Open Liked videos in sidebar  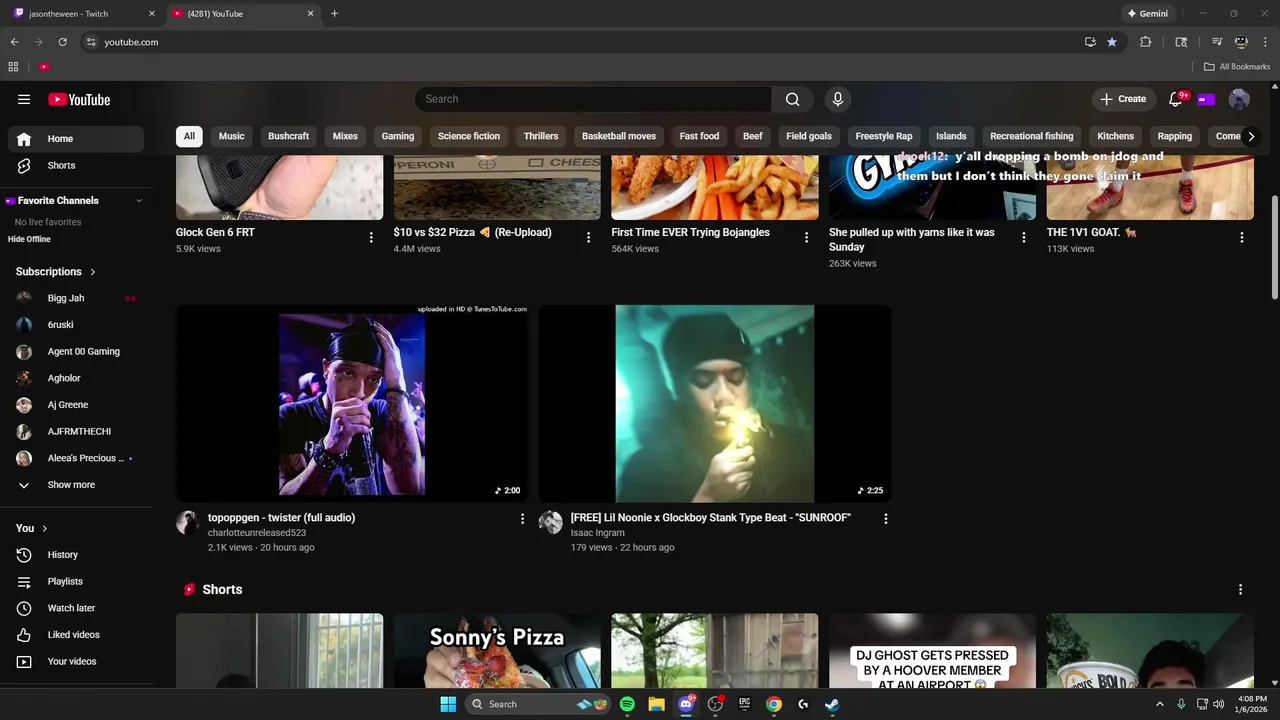click(76, 635)
